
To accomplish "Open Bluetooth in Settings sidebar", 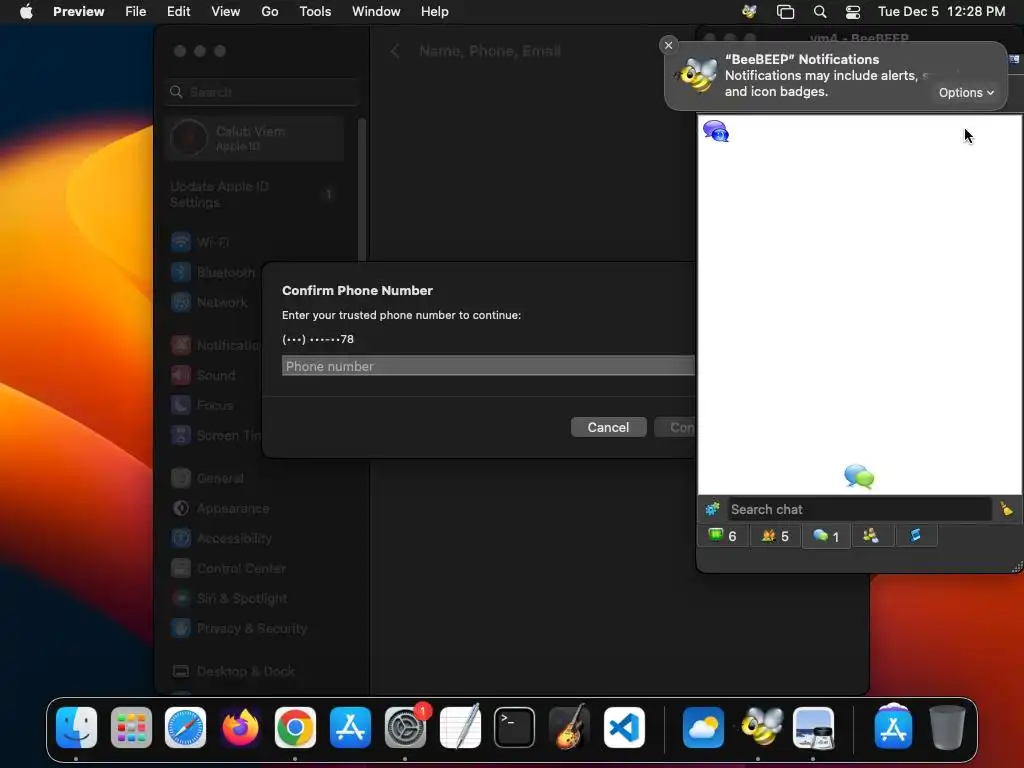I will pyautogui.click(x=213, y=272).
